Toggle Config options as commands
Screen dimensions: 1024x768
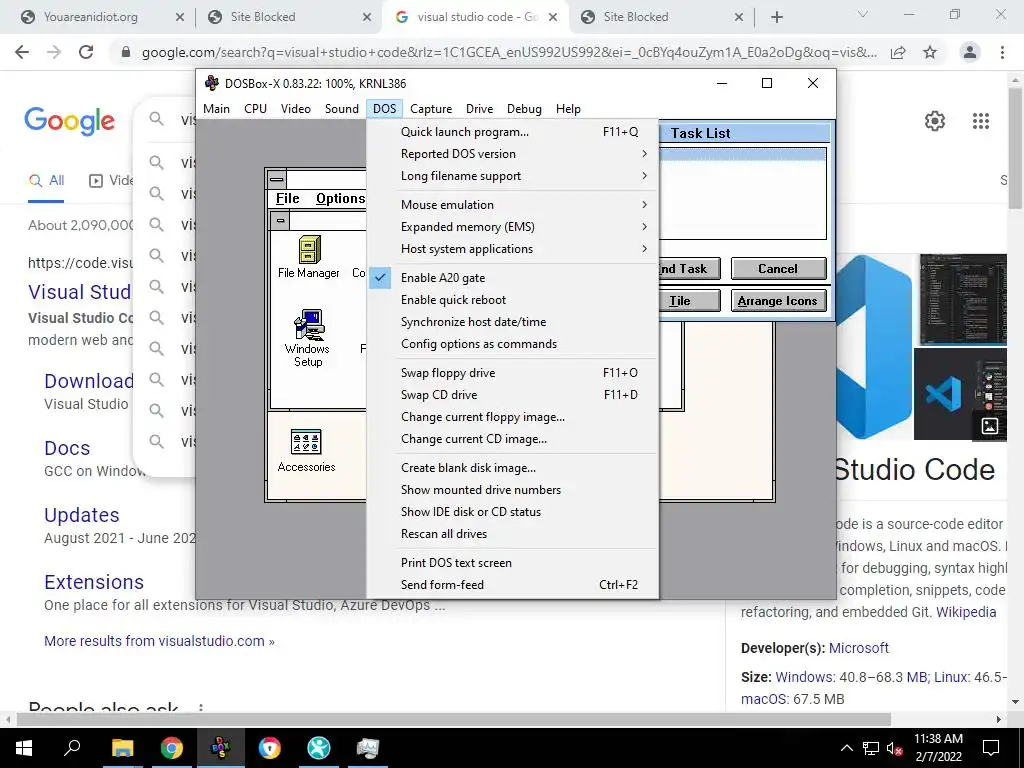[513, 344]
